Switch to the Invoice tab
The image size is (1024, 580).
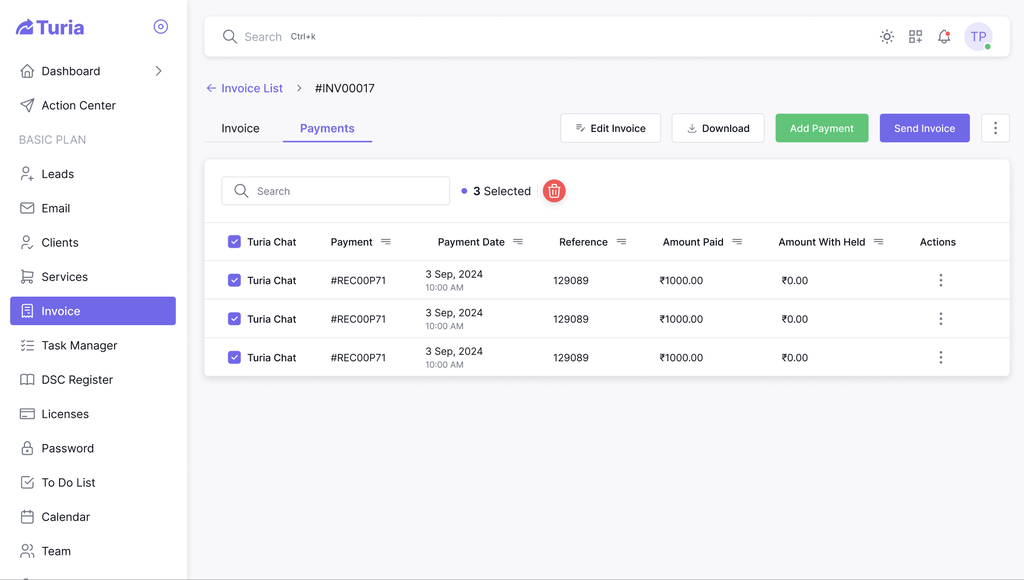point(240,128)
